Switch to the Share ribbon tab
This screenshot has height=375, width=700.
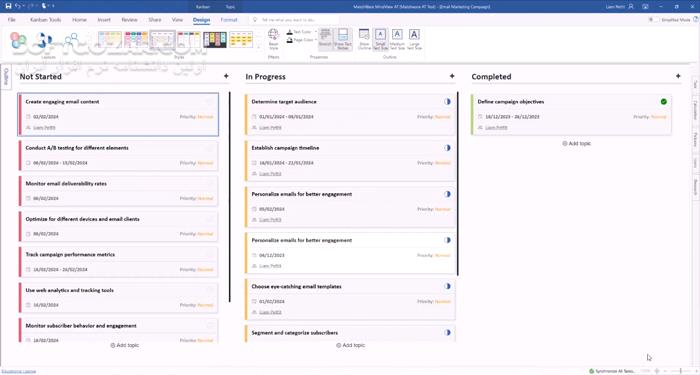(155, 20)
